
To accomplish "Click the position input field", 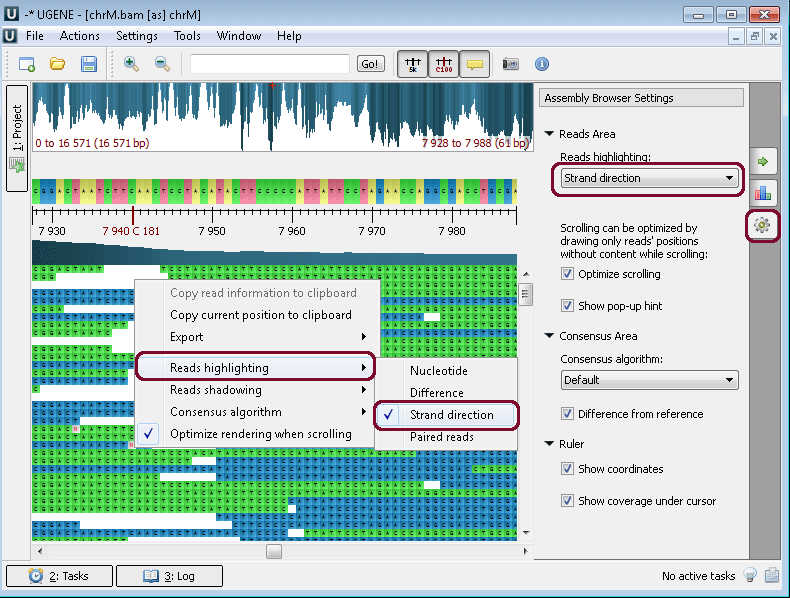I will point(270,64).
